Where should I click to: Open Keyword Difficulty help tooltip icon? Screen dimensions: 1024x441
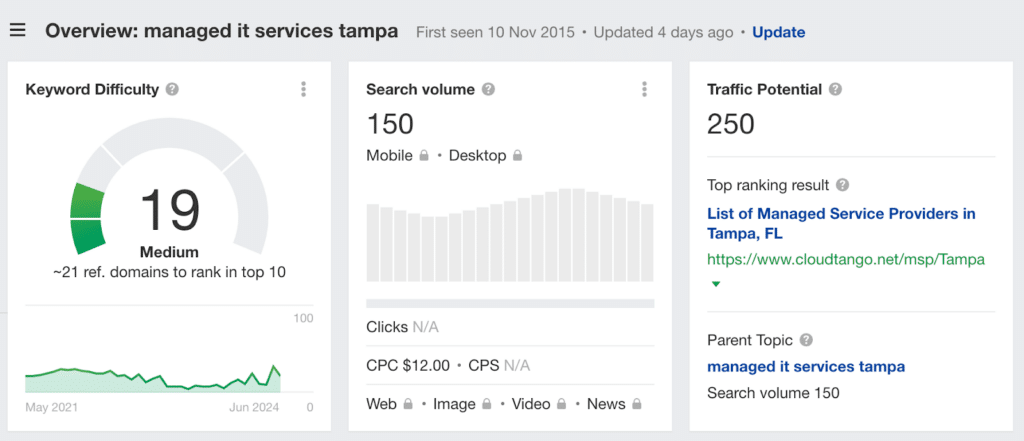point(172,90)
